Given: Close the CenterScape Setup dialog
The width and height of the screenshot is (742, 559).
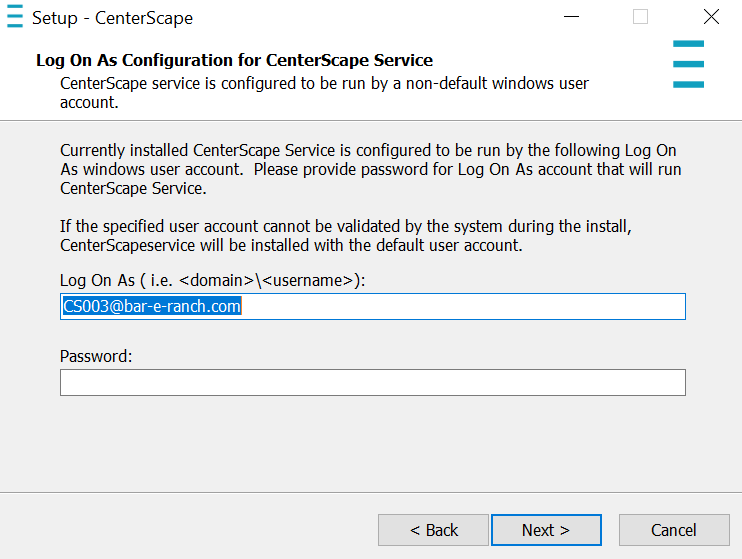Looking at the screenshot, I should pyautogui.click(x=711, y=17).
